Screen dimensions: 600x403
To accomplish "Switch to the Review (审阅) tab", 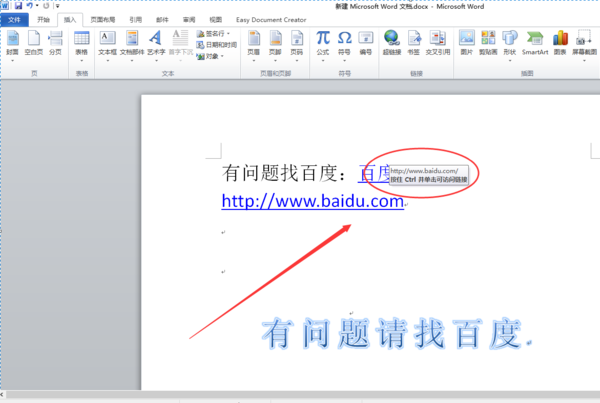I will (x=189, y=20).
